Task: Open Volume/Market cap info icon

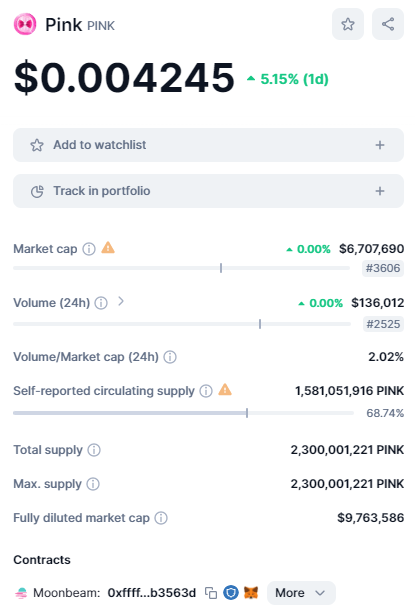Action: tap(170, 357)
